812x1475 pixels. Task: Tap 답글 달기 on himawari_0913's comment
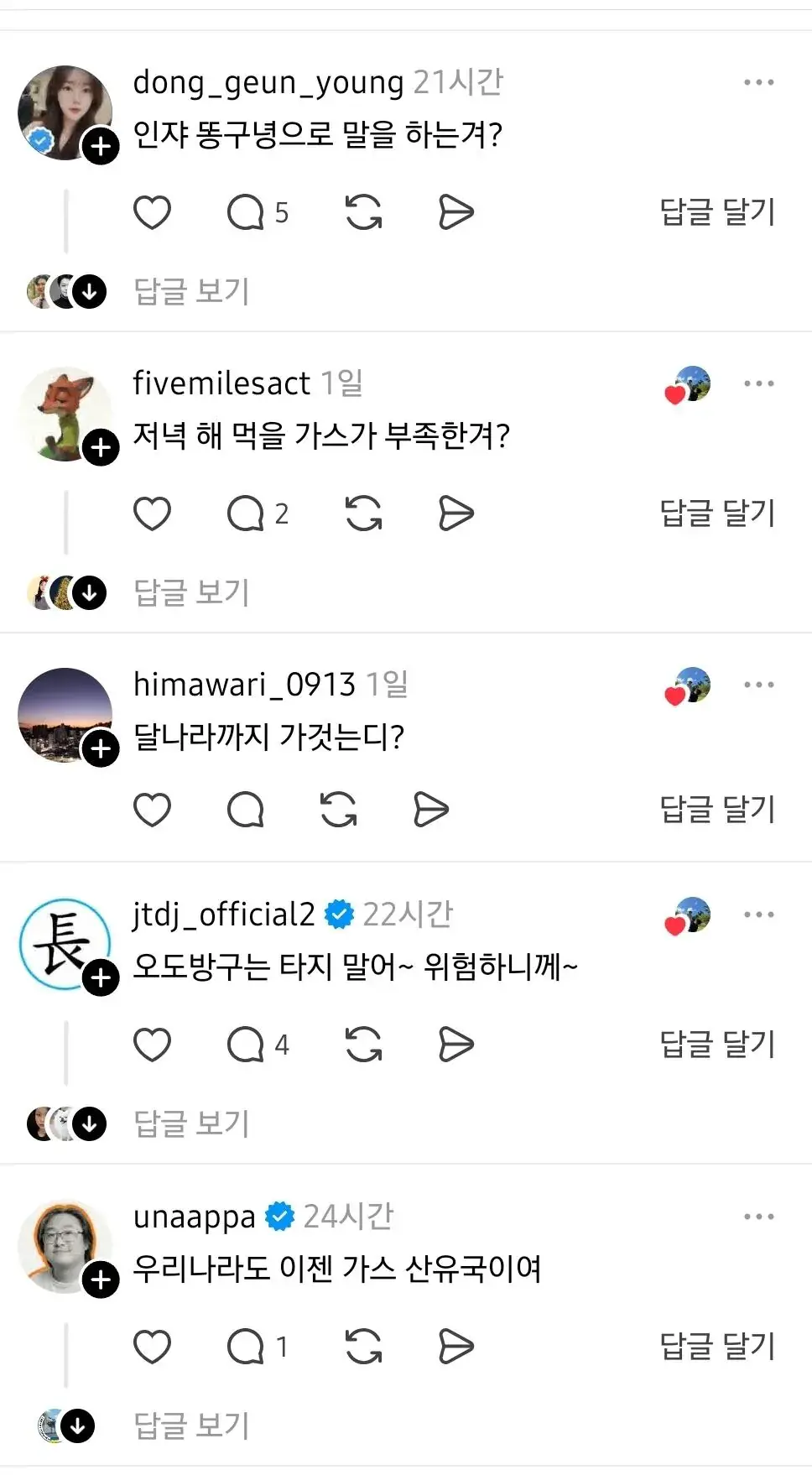[x=717, y=810]
